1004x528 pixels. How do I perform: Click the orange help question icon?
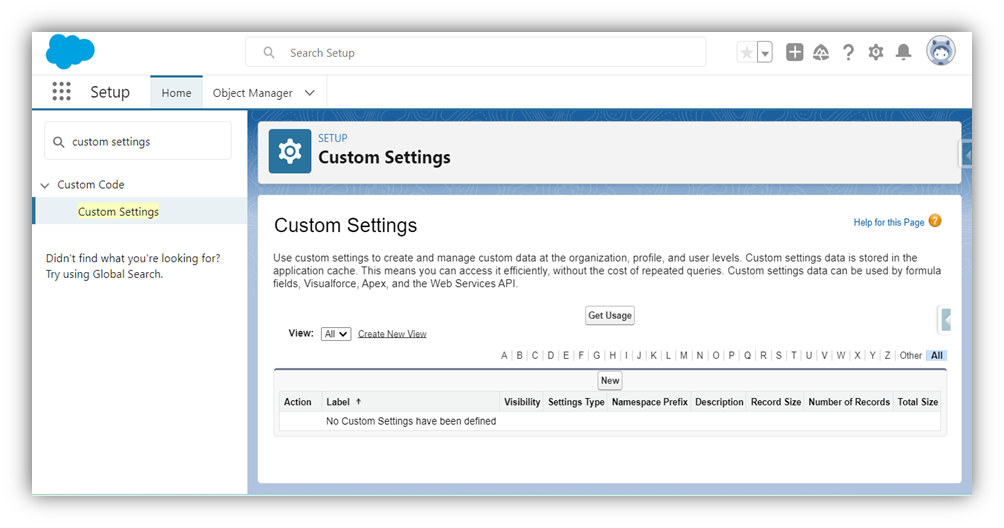click(935, 221)
